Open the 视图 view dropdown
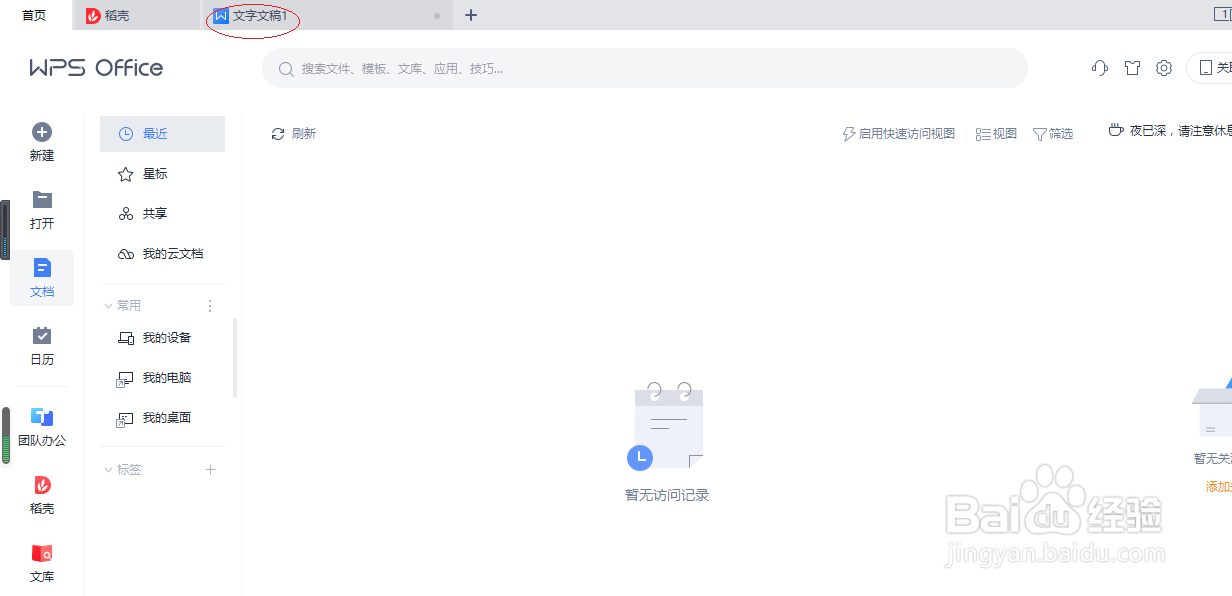Image resolution: width=1232 pixels, height=596 pixels. point(995,133)
